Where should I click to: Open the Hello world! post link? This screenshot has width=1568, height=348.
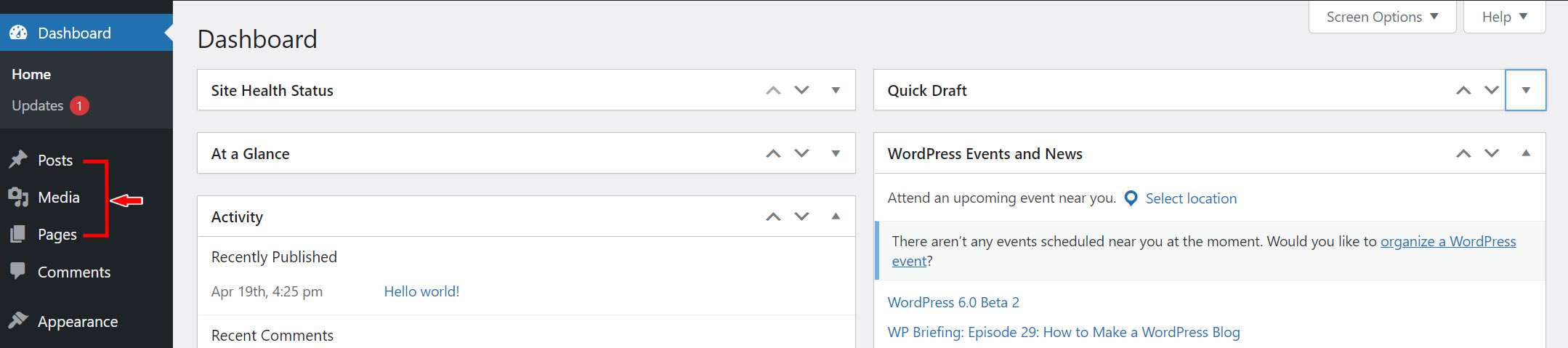pos(421,291)
